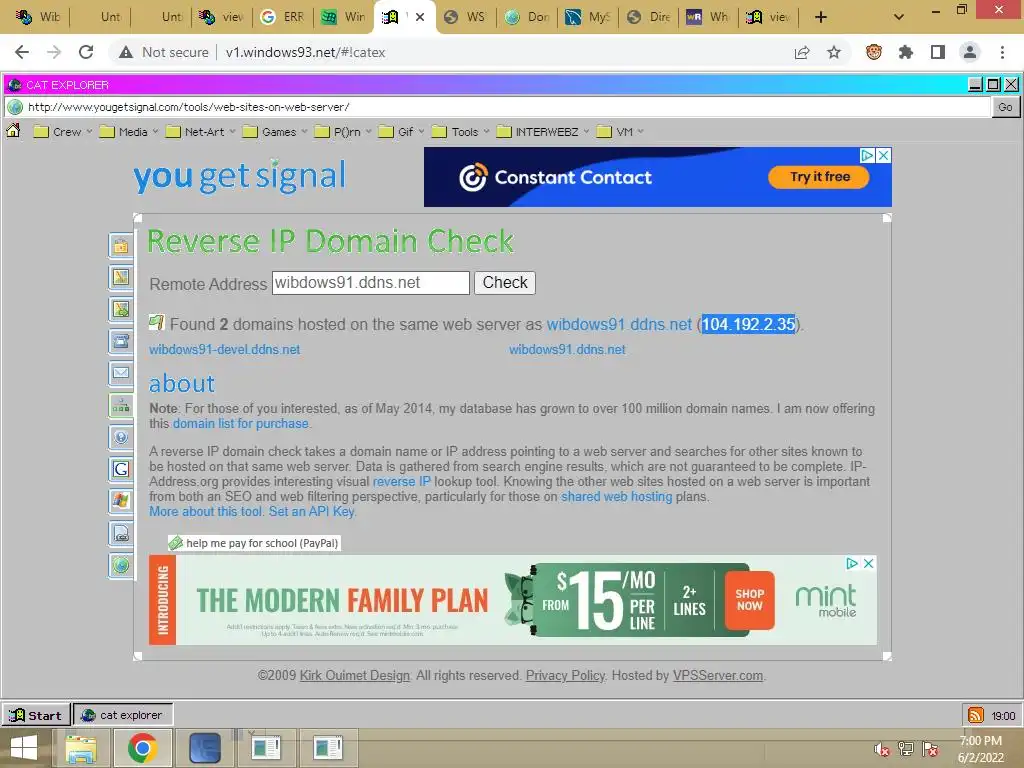Viewport: 1024px width, 768px height.
Task: Expand the INTERWEBZ bookmarks folder
Action: coord(543,132)
